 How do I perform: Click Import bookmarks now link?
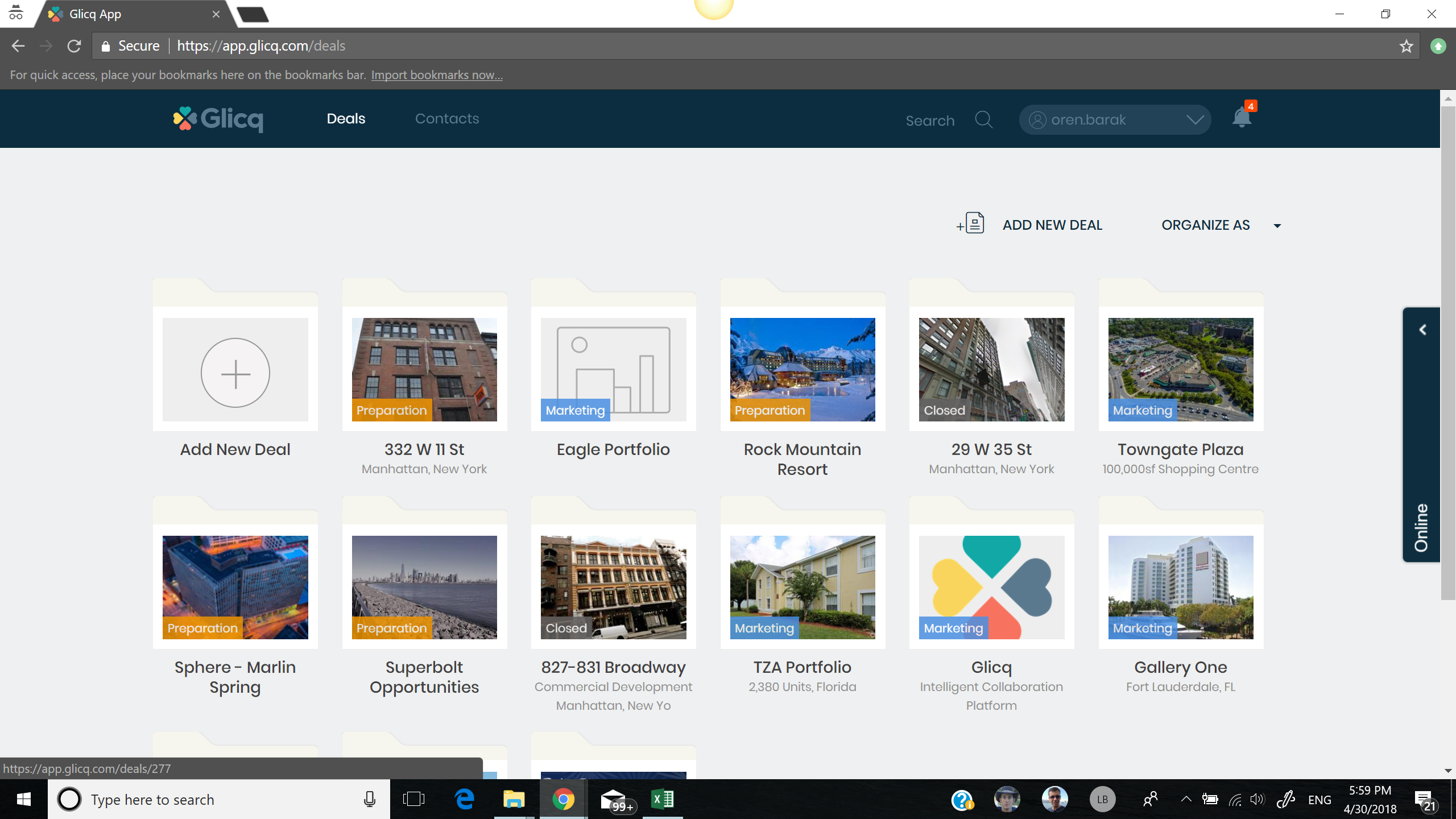click(x=436, y=75)
